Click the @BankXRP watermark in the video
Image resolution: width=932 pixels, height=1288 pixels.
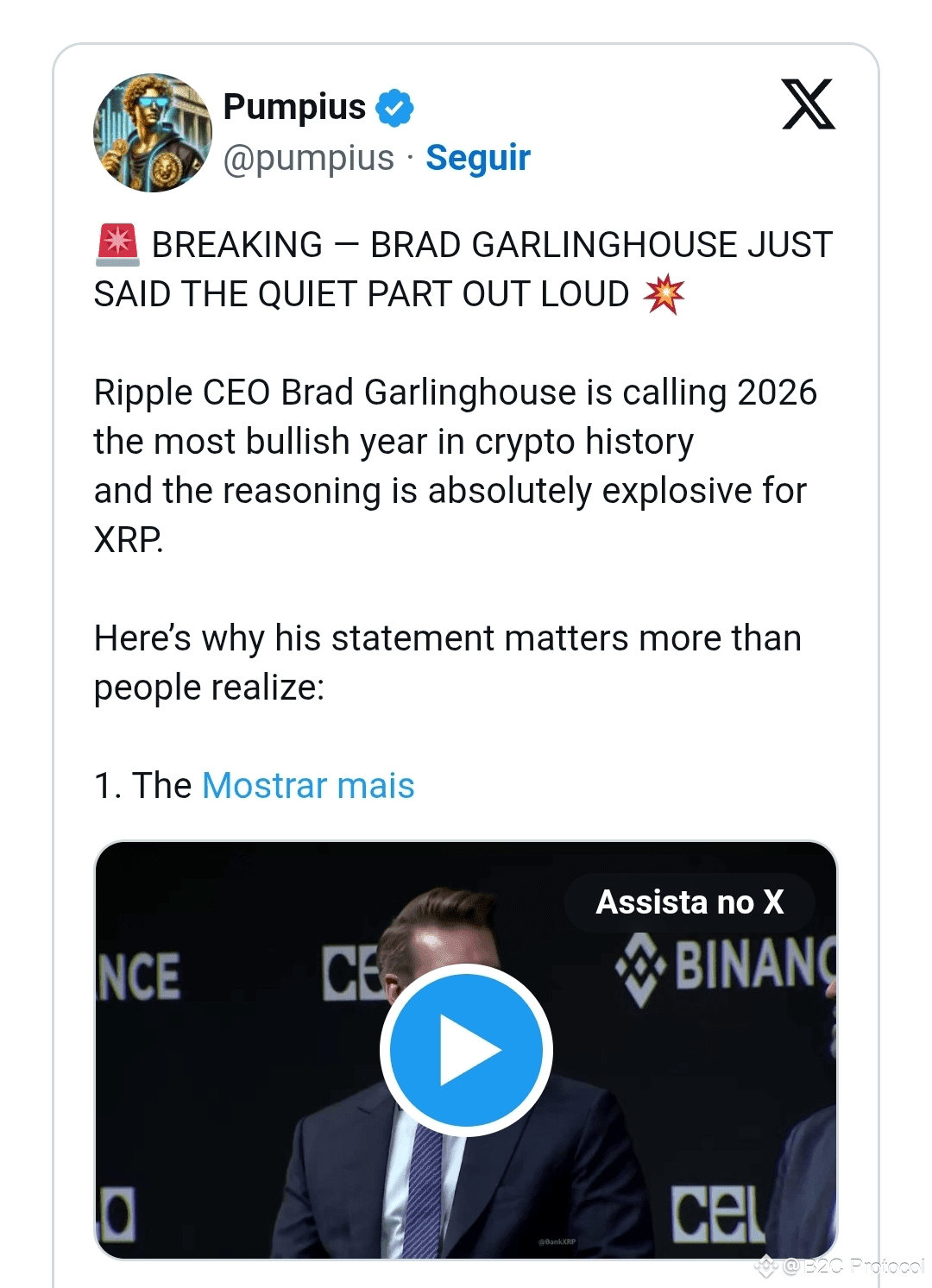click(x=557, y=1242)
